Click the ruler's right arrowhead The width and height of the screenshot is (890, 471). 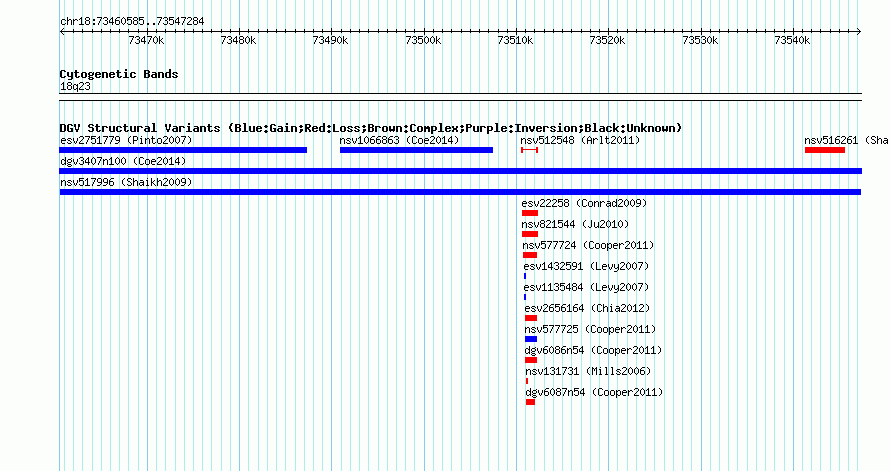859,32
